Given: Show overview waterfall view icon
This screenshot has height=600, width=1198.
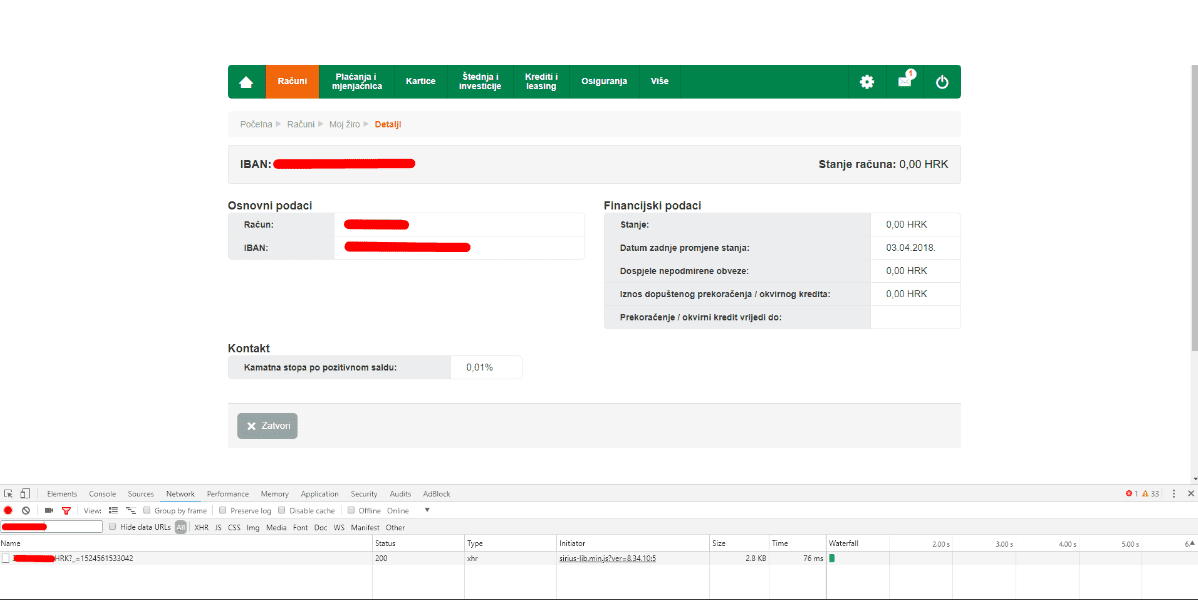Looking at the screenshot, I should coord(131,511).
